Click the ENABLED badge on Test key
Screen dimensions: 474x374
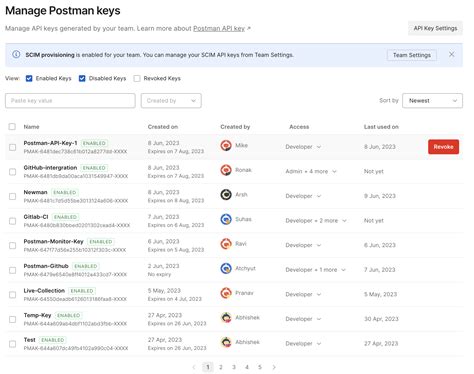[53, 340]
